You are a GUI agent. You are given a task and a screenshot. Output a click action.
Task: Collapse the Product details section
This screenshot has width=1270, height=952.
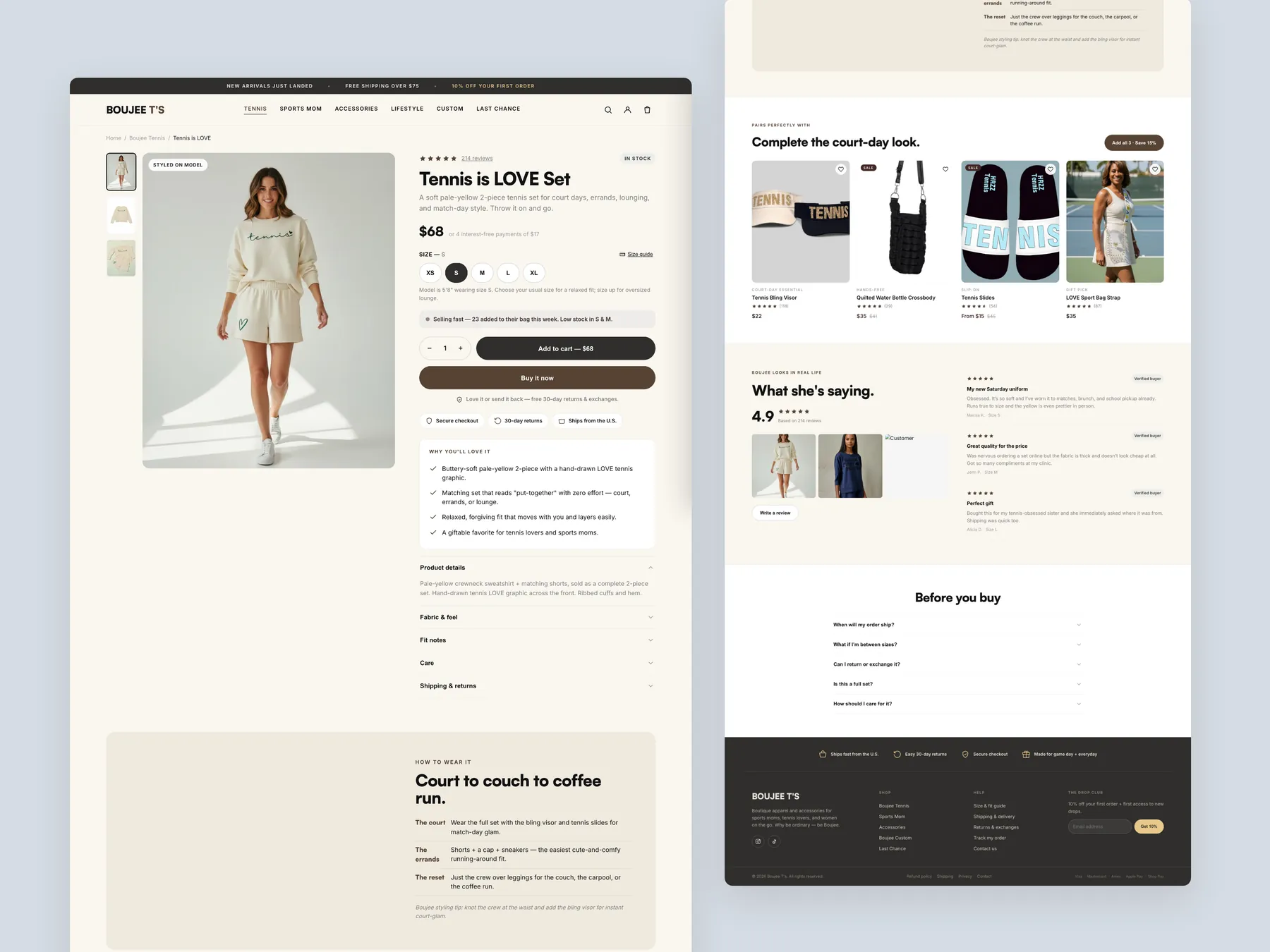(x=537, y=568)
